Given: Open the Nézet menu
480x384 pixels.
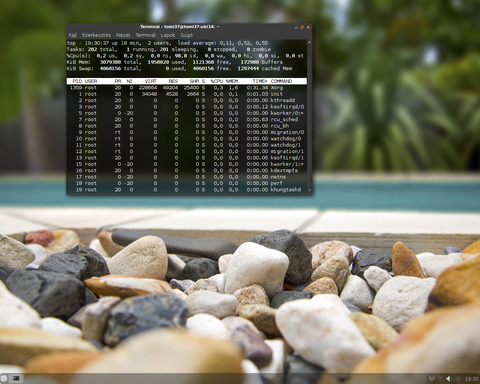Looking at the screenshot, I should point(123,35).
